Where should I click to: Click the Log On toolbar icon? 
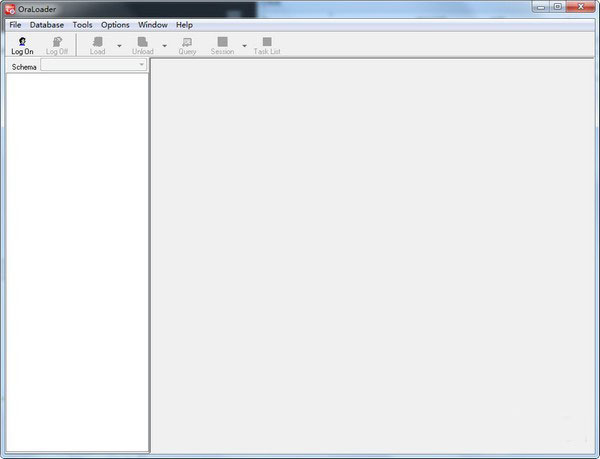(x=22, y=46)
